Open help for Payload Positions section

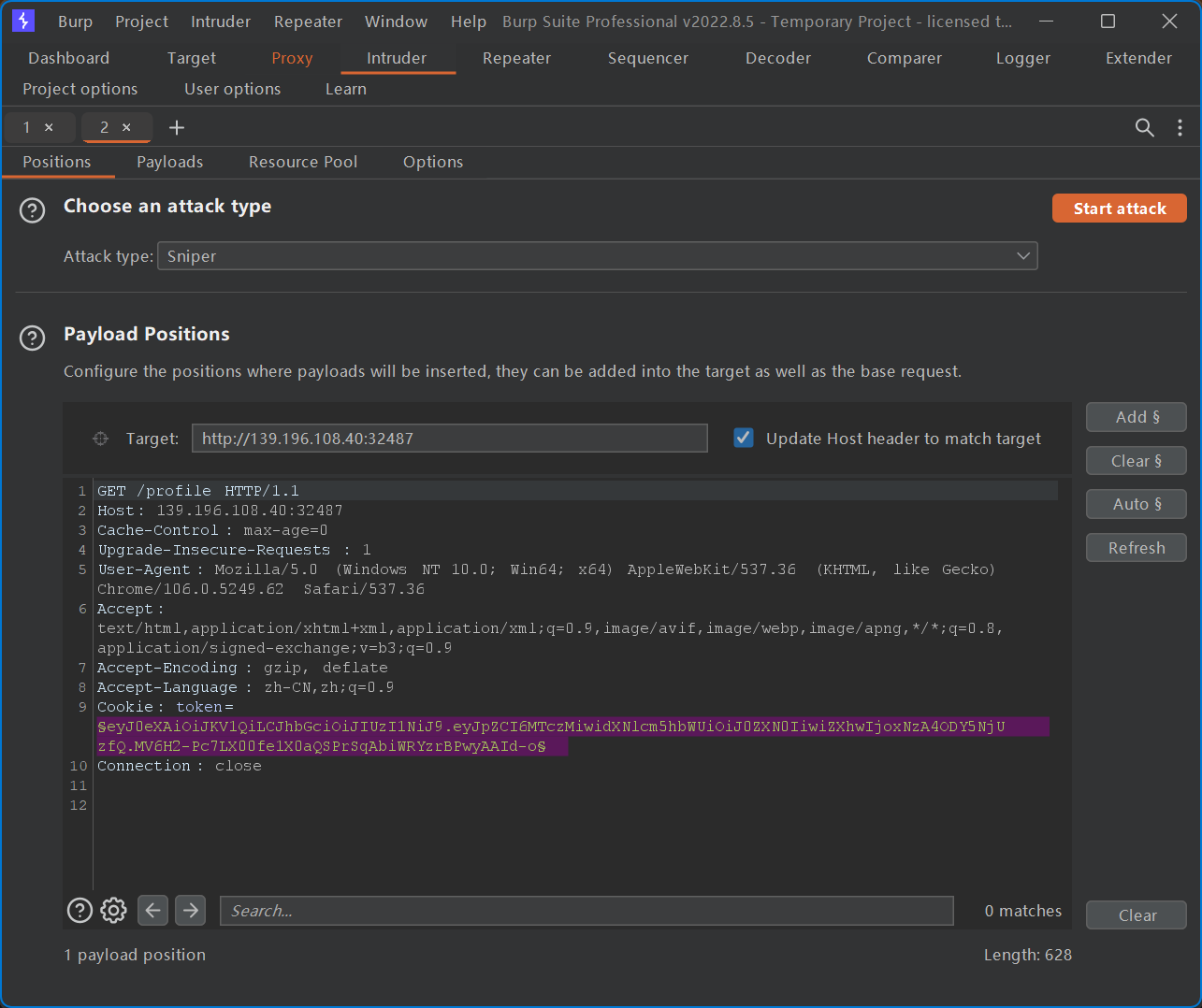point(33,338)
